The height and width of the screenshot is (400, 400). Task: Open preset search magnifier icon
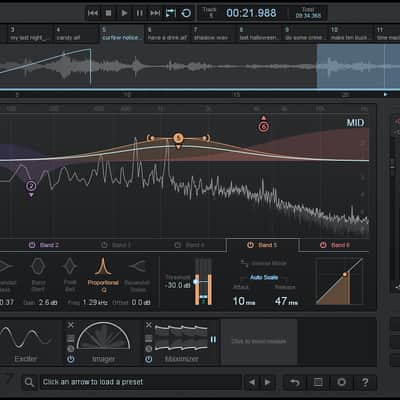pyautogui.click(x=29, y=382)
